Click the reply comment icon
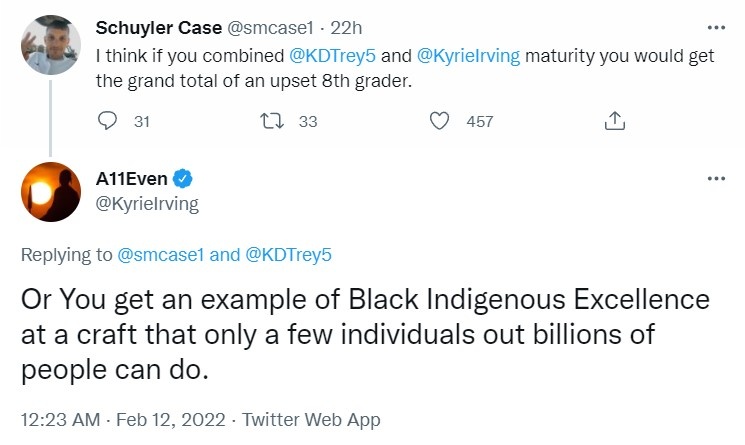745x445 pixels. pos(108,121)
